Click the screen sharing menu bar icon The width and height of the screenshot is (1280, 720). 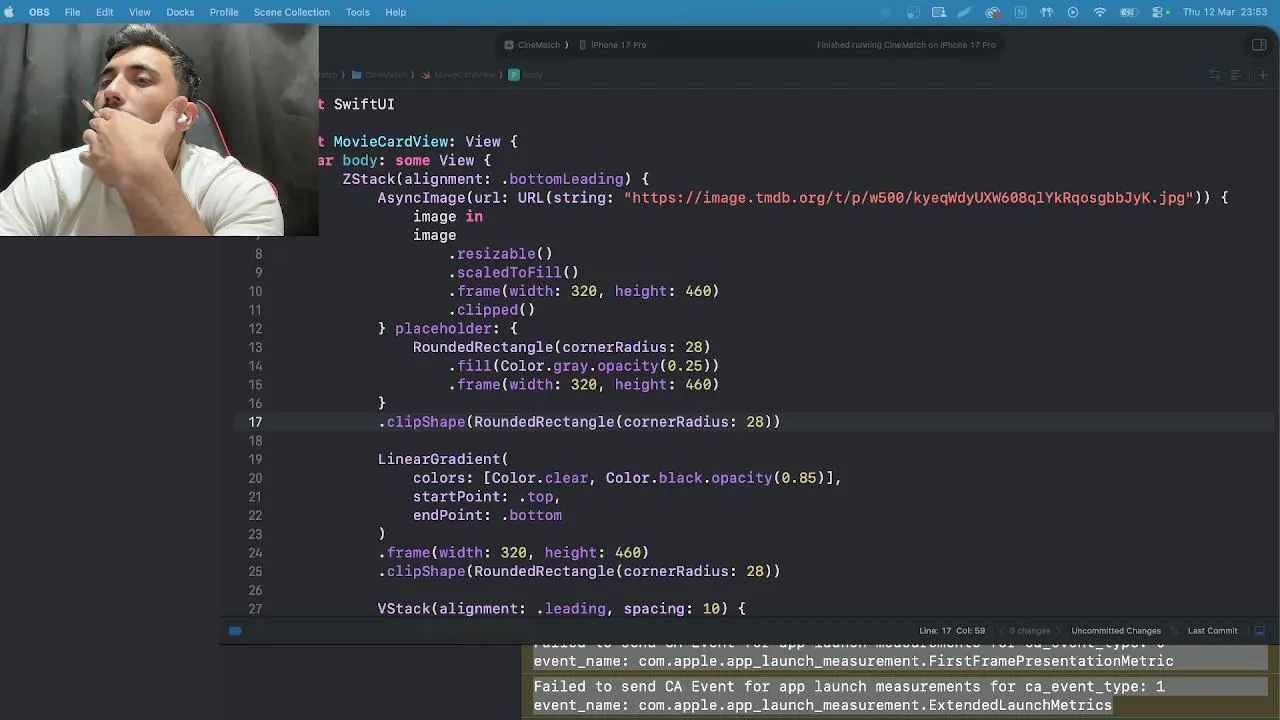939,12
